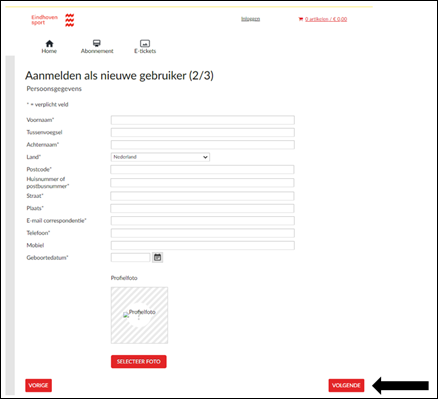The image size is (438, 399).
Task: Open the E-tickets icon
Action: pyautogui.click(x=145, y=43)
